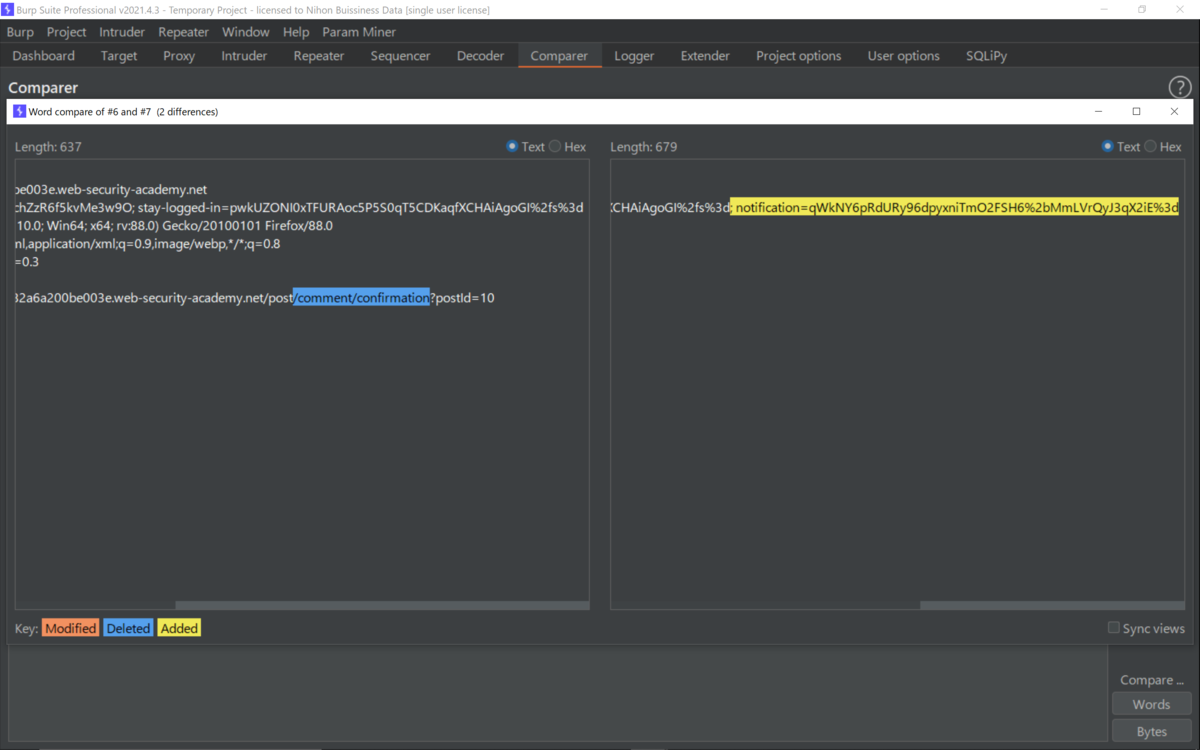Click the yellow Added key swatch
The height and width of the screenshot is (750, 1200).
[179, 628]
